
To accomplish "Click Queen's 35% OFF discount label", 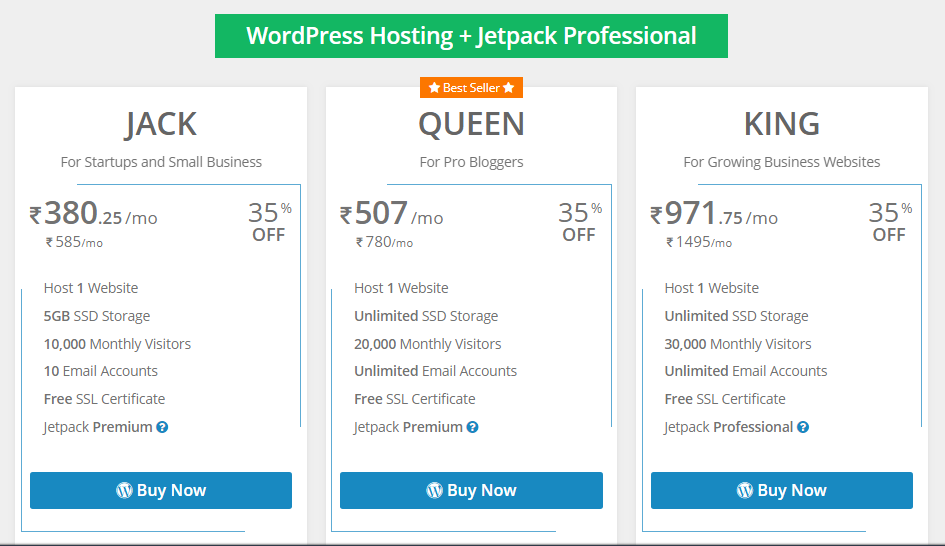I will (580, 222).
